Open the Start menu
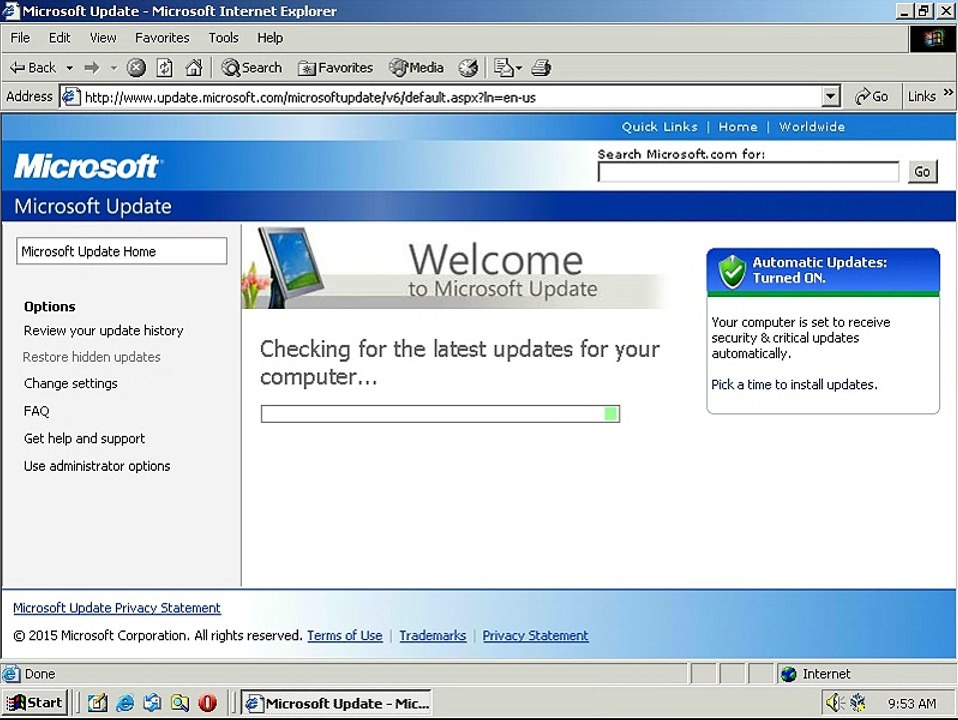 [x=35, y=703]
